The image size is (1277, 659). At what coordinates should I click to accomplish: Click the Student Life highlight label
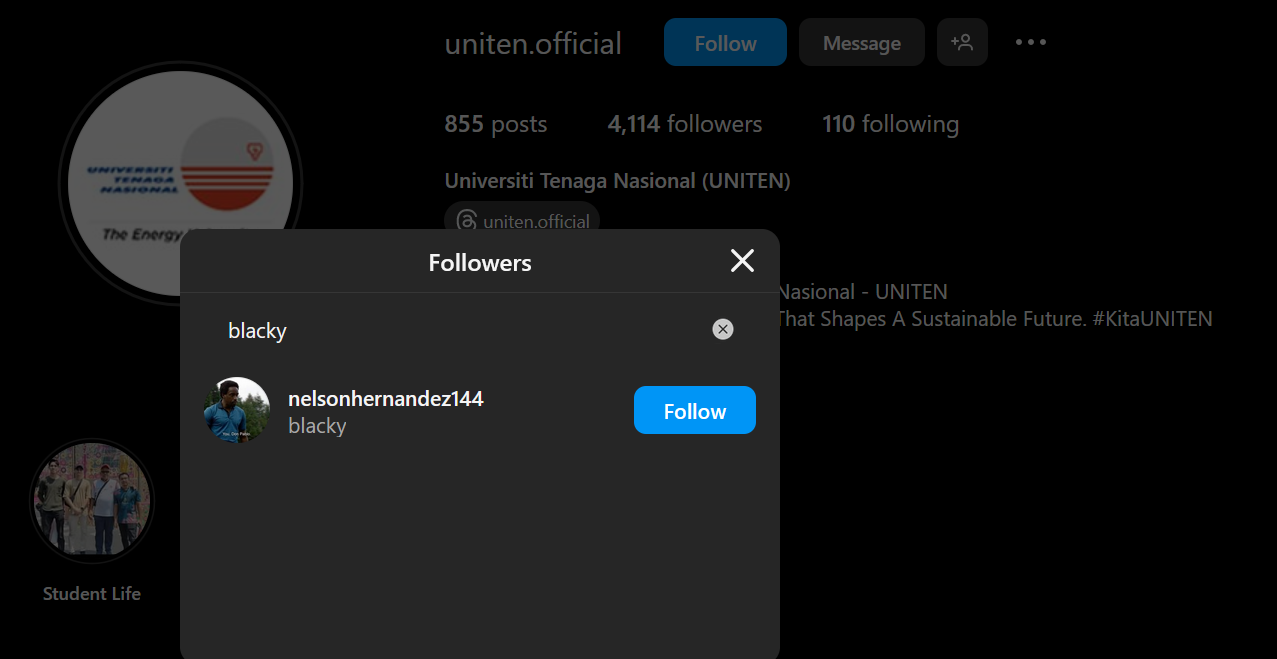tap(92, 594)
